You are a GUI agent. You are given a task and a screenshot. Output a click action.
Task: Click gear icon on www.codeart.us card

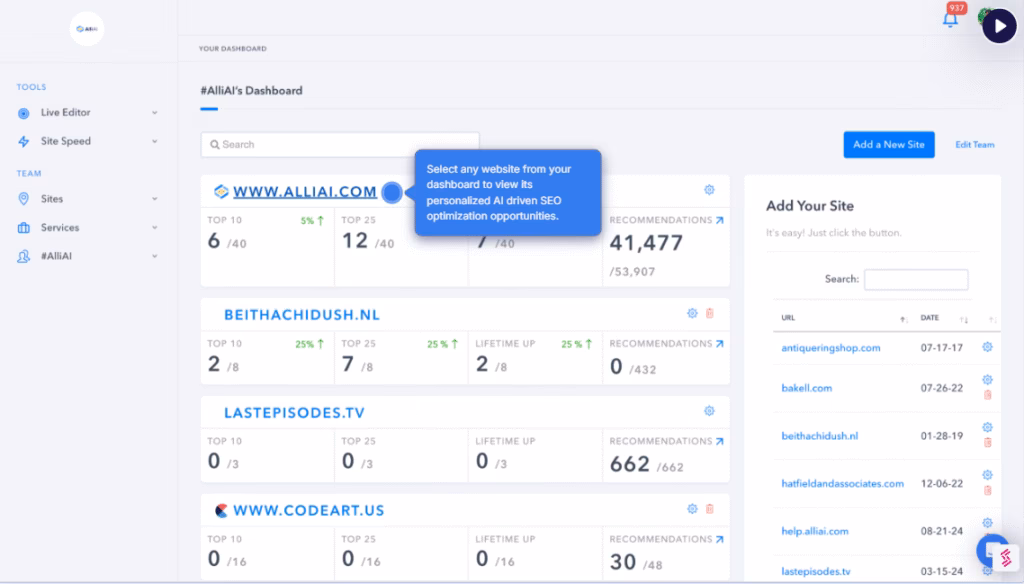(692, 509)
